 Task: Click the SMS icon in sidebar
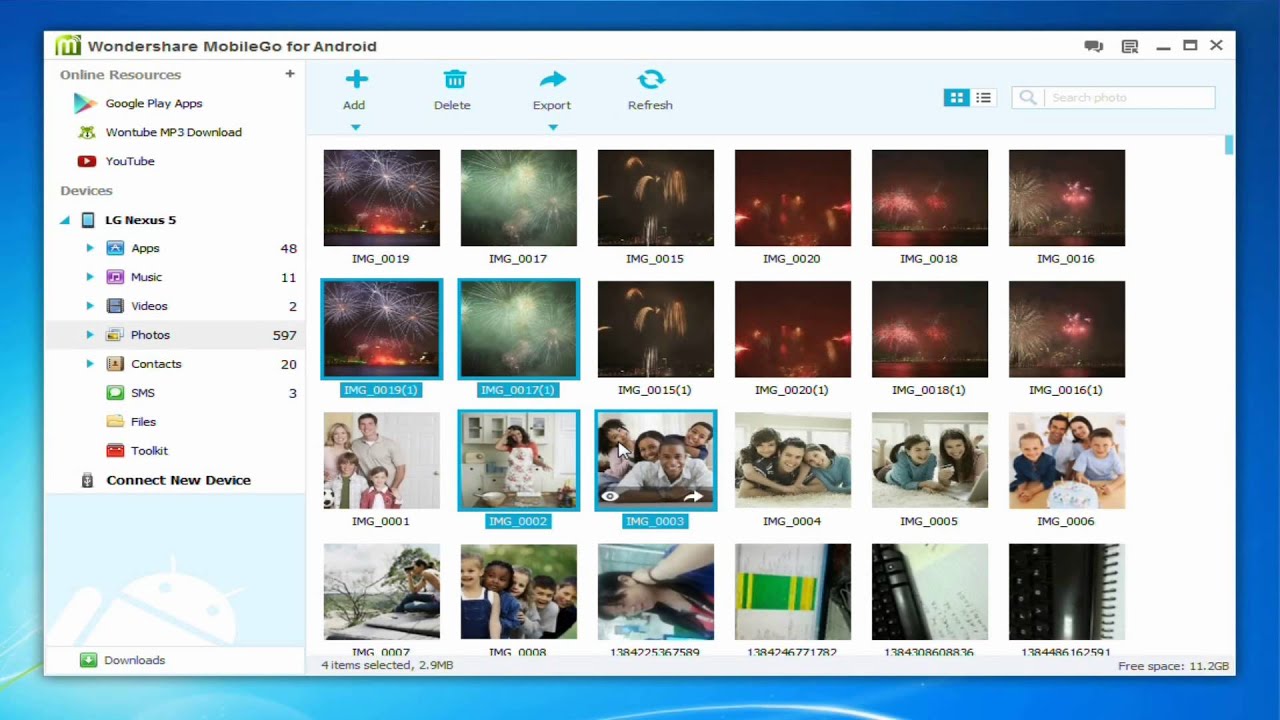[115, 393]
